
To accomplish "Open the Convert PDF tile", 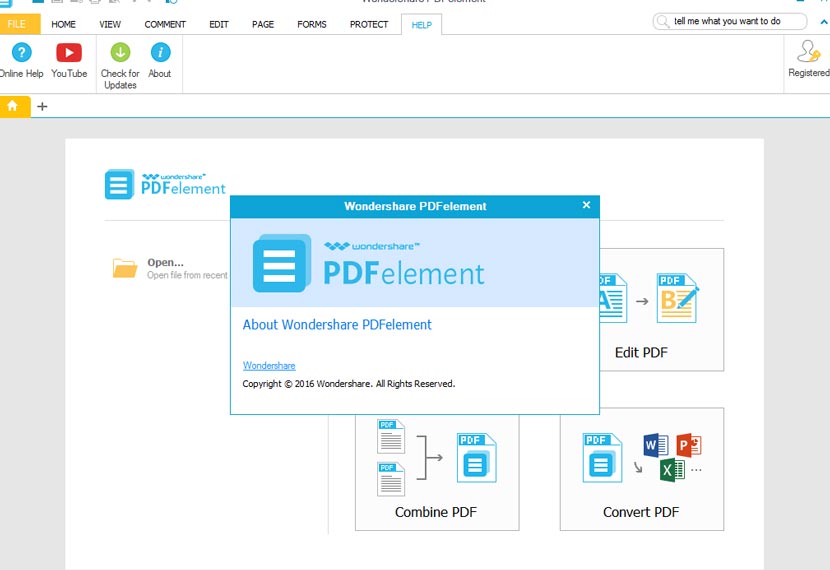I will click(642, 469).
